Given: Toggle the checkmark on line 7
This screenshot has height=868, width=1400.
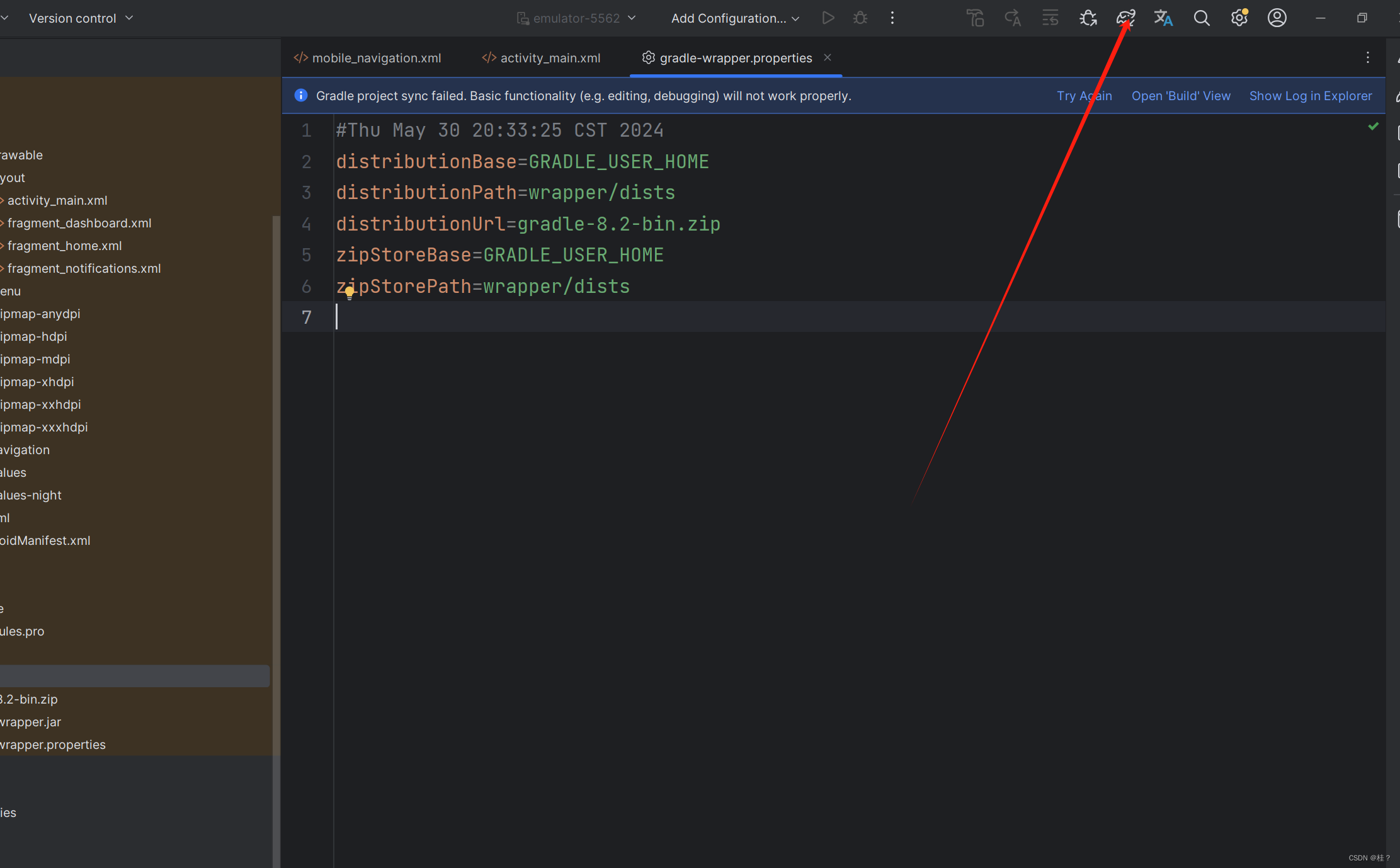Looking at the screenshot, I should (x=1374, y=128).
